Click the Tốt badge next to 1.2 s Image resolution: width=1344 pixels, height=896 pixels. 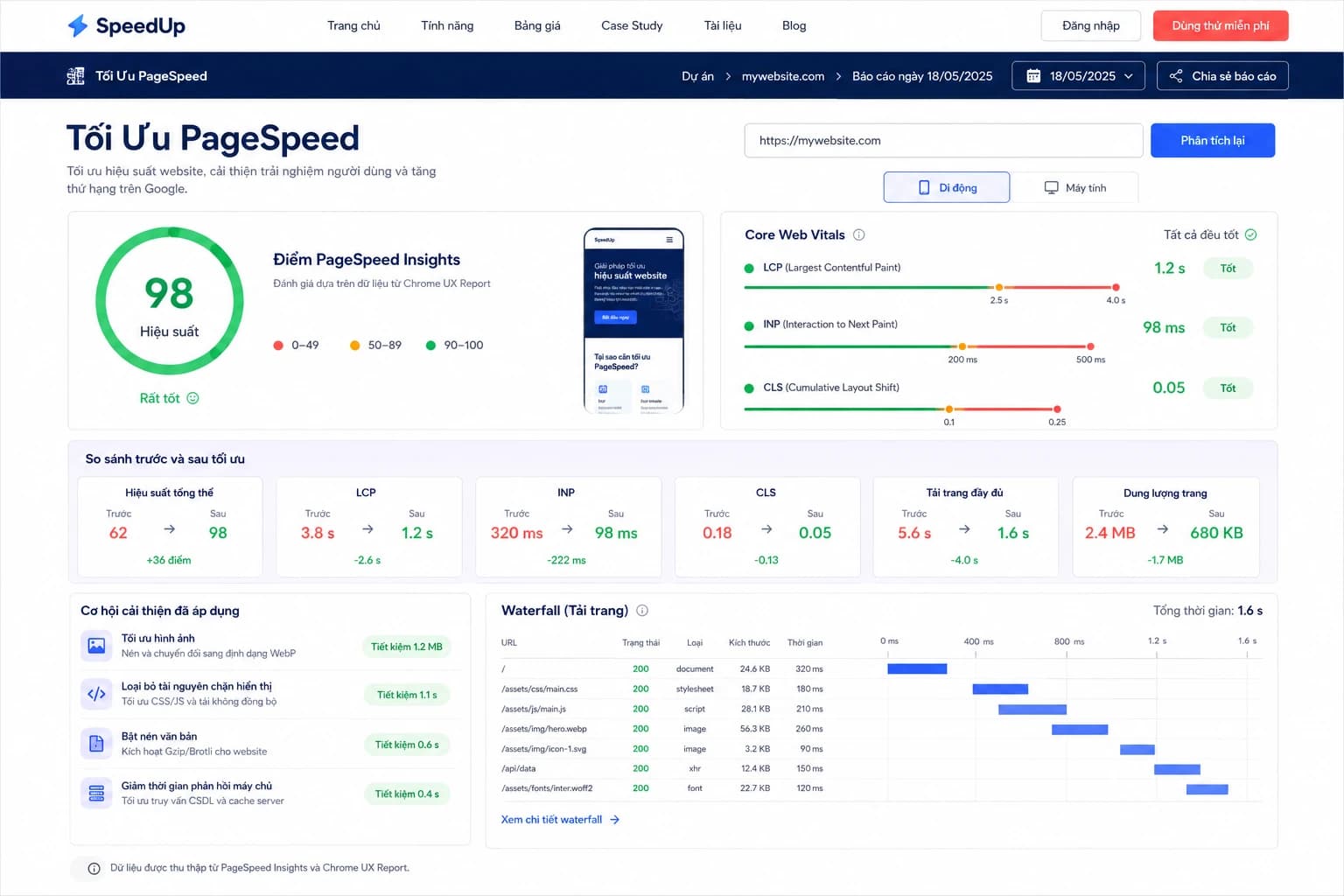coord(1228,269)
